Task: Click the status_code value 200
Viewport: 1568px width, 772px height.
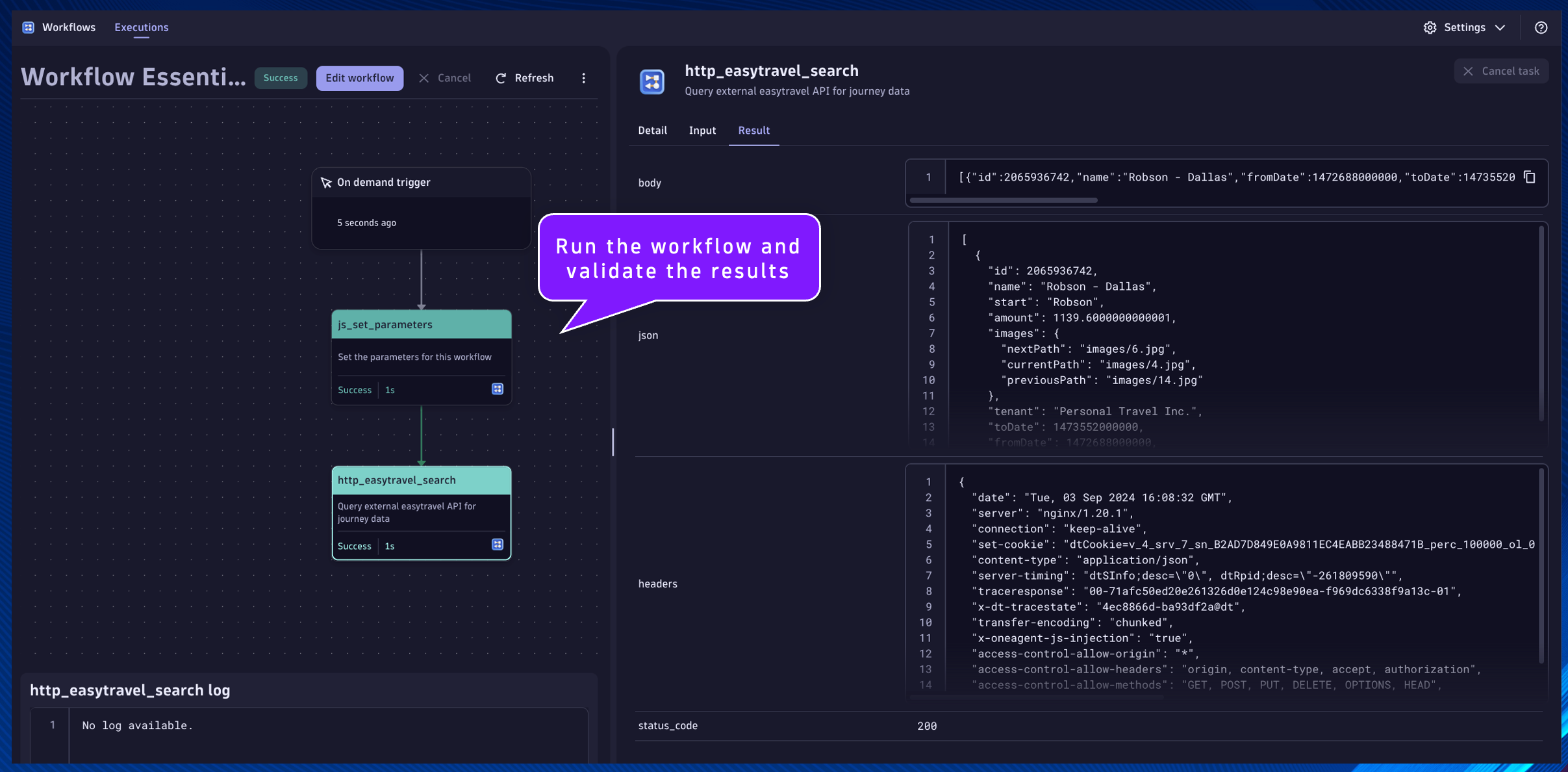Action: click(x=927, y=726)
